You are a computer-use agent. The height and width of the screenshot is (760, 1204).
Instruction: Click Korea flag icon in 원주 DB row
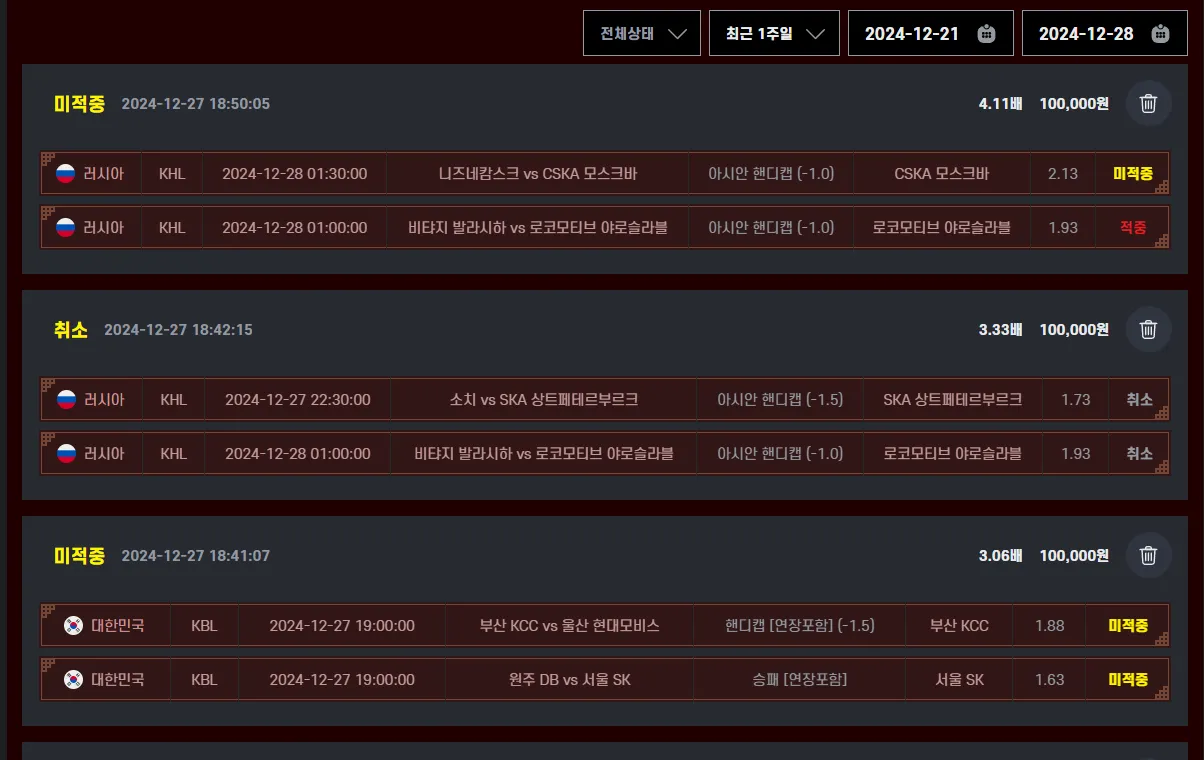pos(73,679)
